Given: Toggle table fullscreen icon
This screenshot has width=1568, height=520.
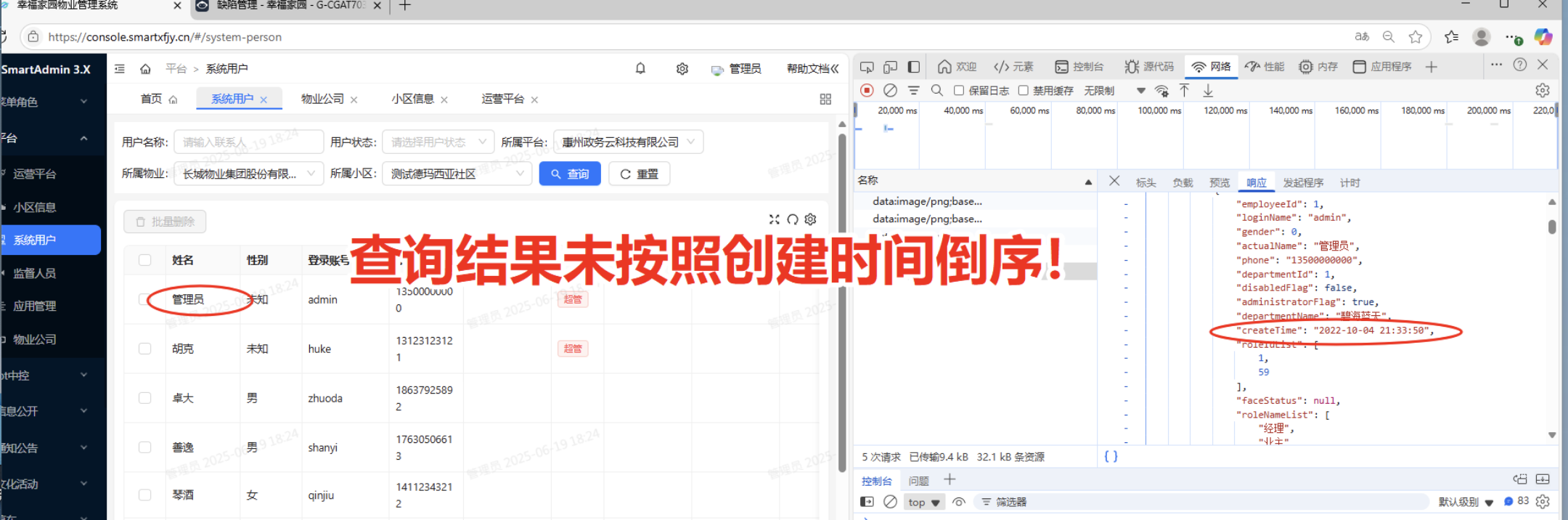Looking at the screenshot, I should coord(774,219).
